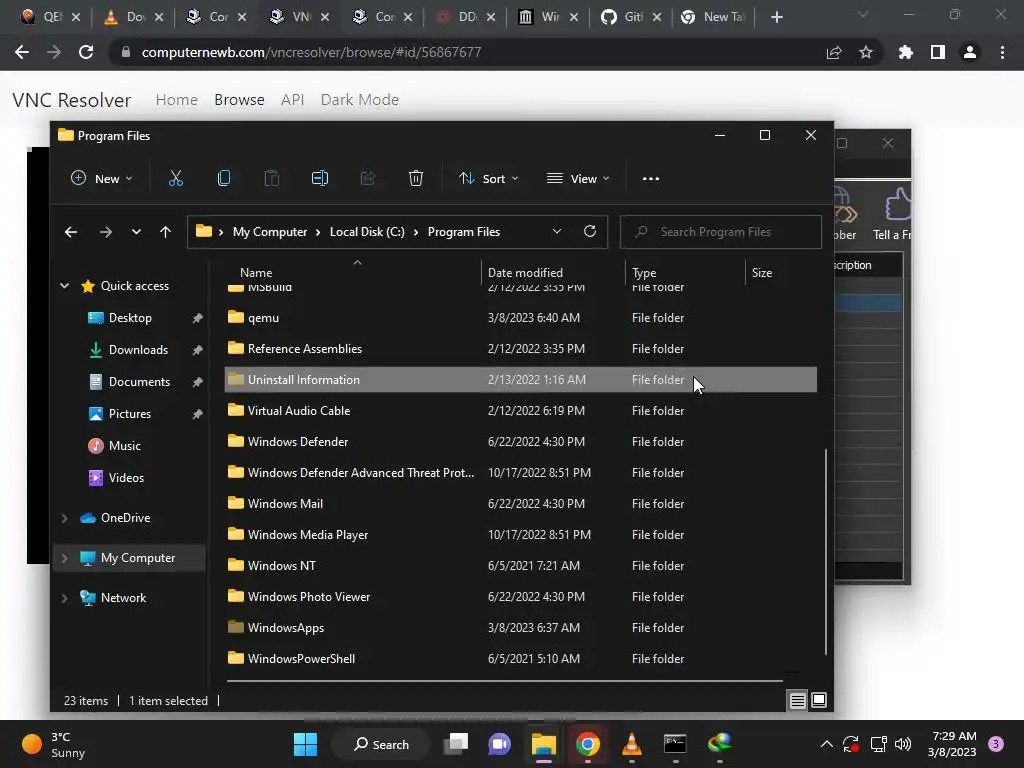Select Pictures in the navigation pane

129,414
